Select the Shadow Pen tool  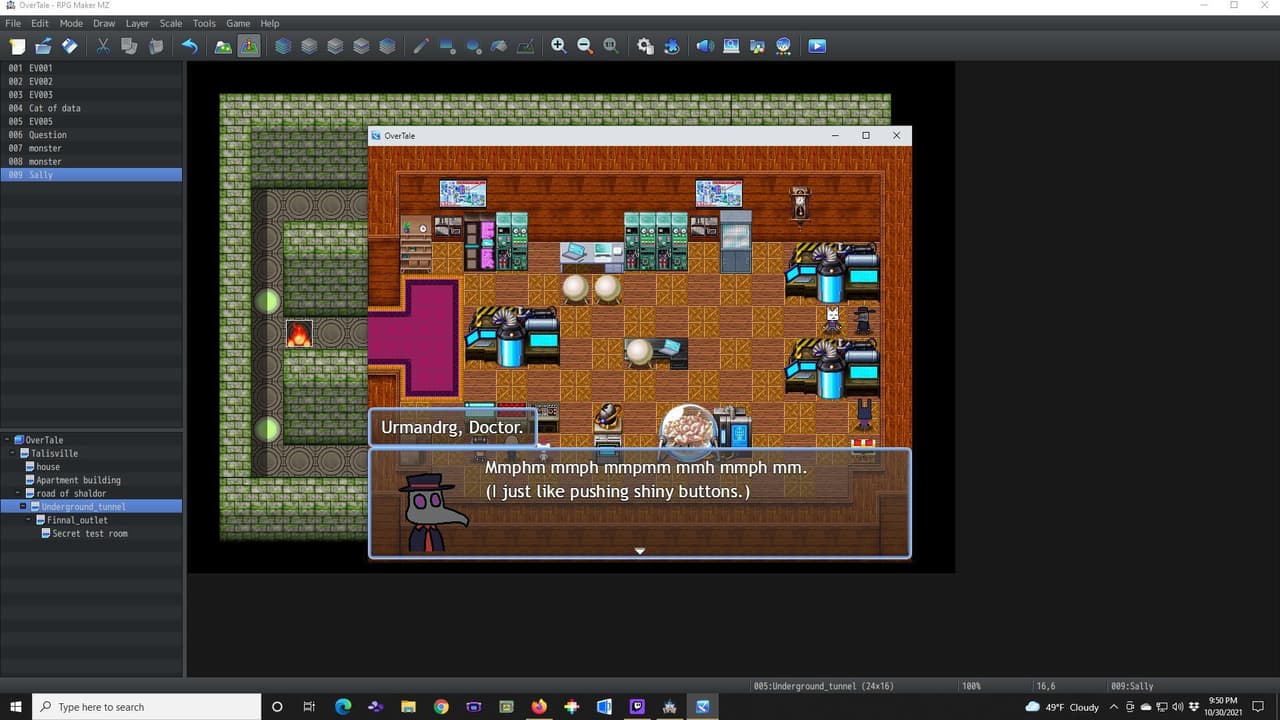[x=525, y=46]
